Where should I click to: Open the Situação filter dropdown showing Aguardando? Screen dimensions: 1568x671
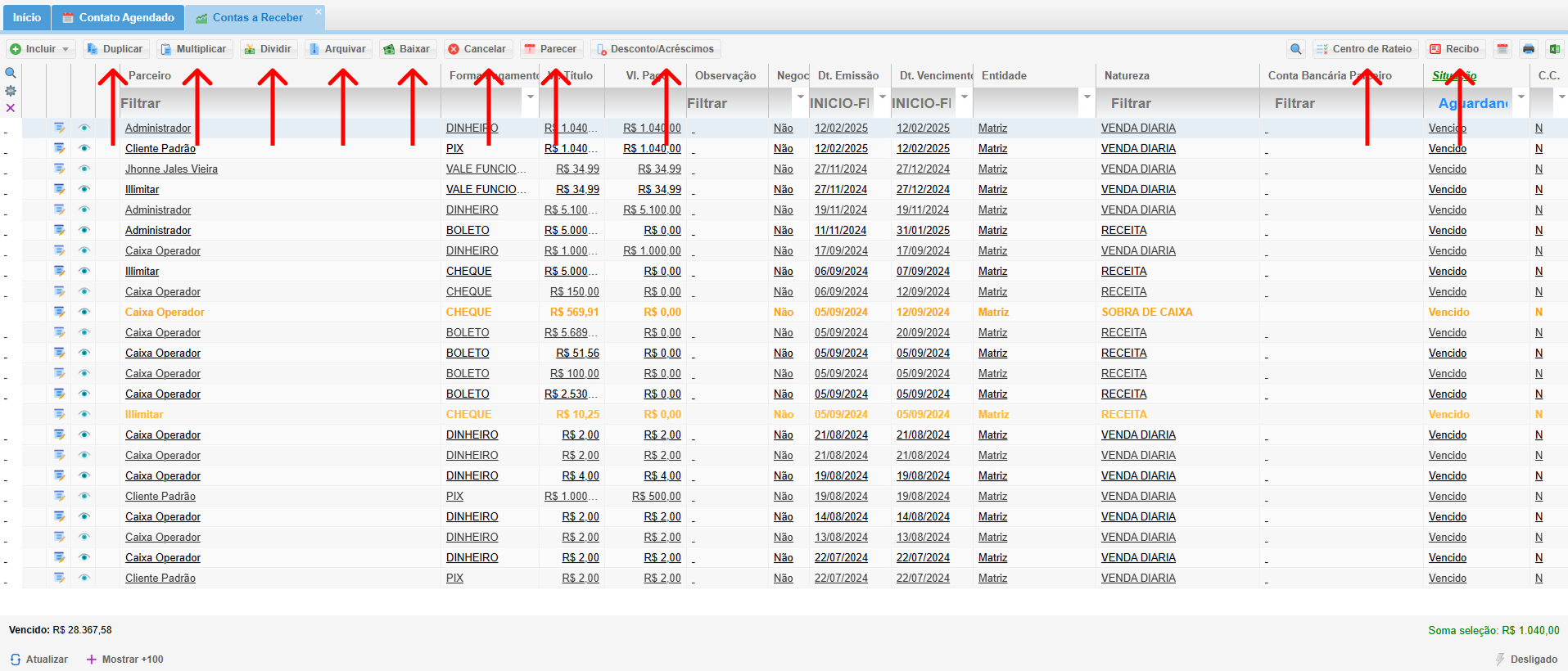point(1521,97)
